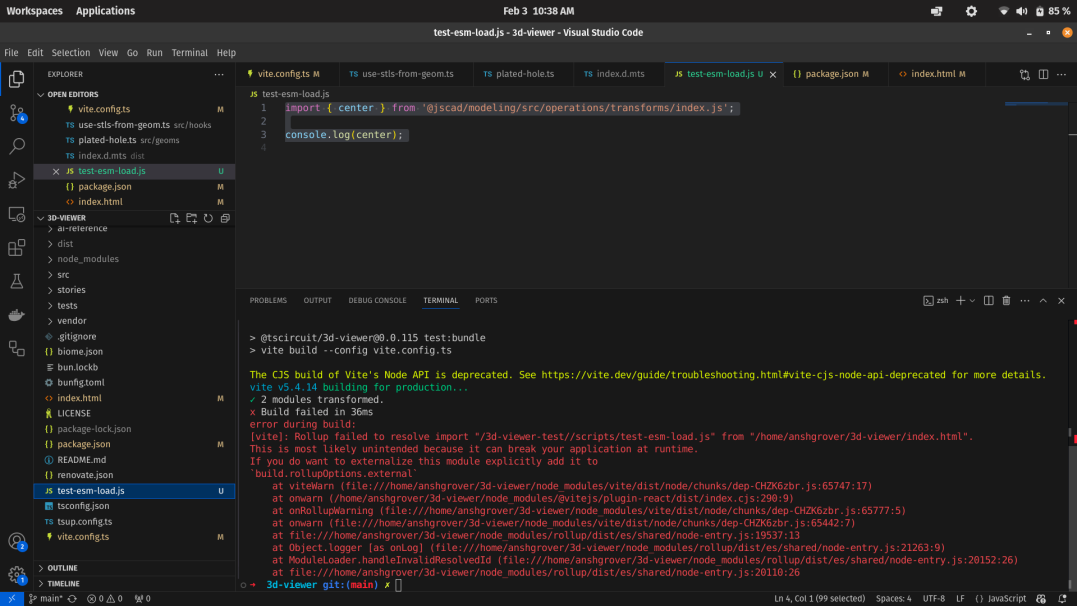This screenshot has width=1077, height=606.
Task: Close test-esm-load.js editor tab
Action: point(773,74)
